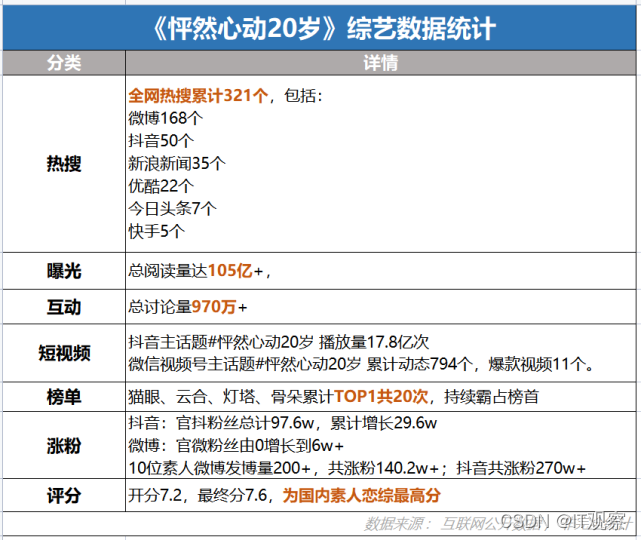Select the line 抖音50个
This screenshot has height=540, width=641.
(x=161, y=141)
